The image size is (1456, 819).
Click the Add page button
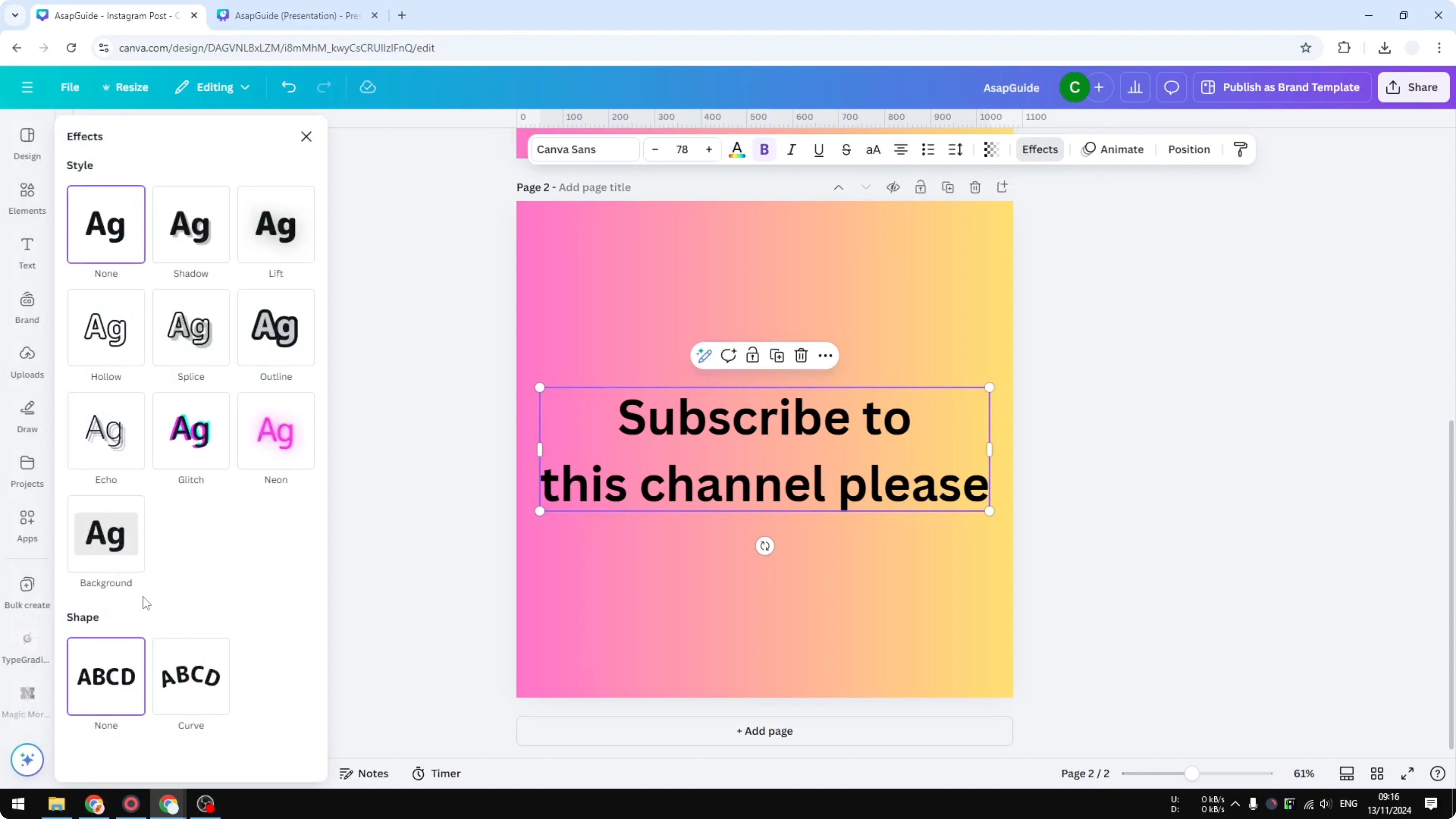point(764,731)
